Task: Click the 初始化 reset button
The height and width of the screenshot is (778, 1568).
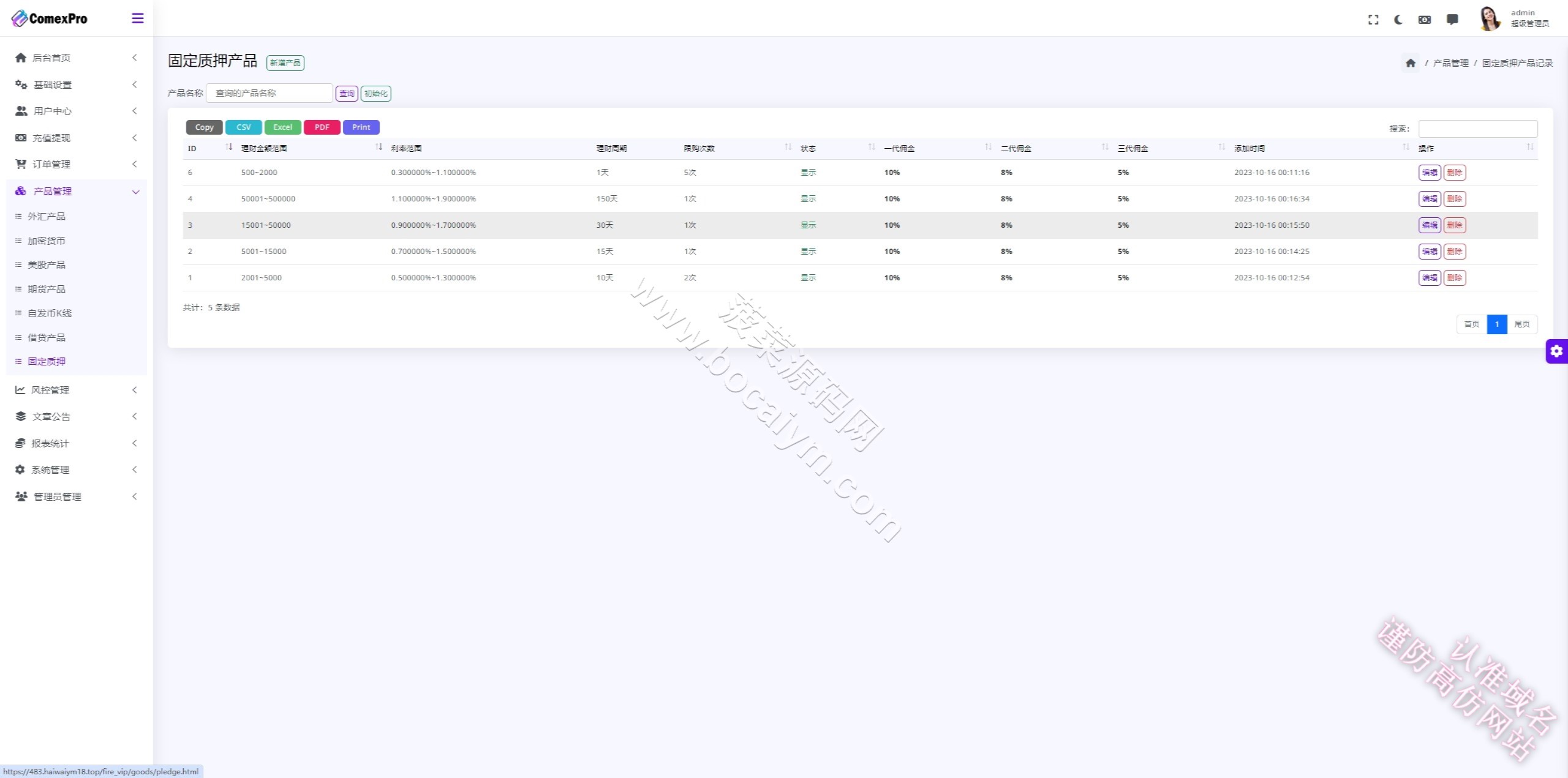Action: (x=376, y=94)
